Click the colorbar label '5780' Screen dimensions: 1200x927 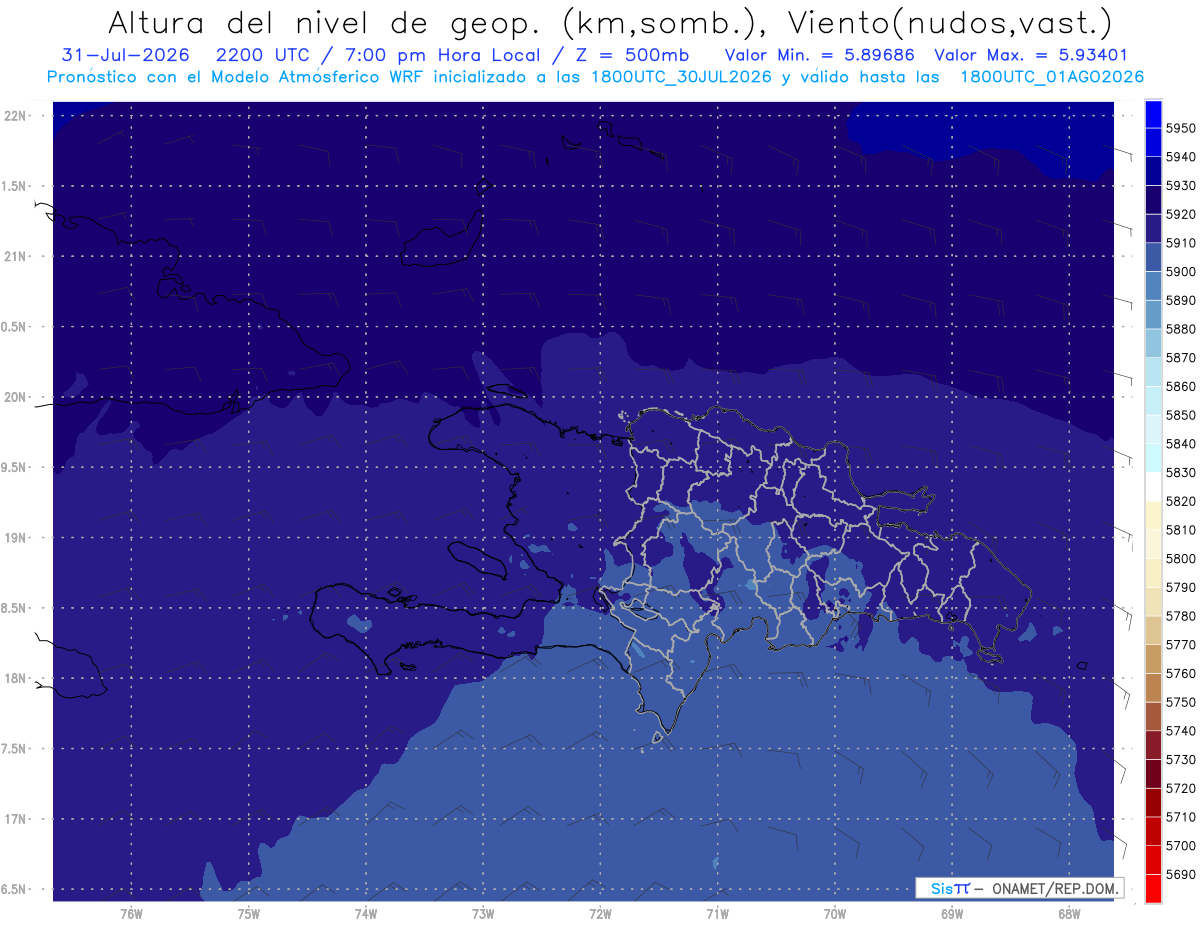(x=1180, y=616)
